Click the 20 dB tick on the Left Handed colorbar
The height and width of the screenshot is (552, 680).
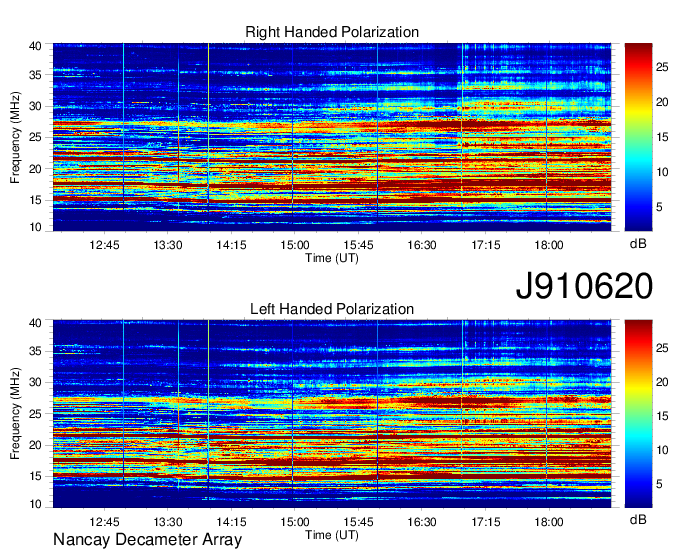(662, 382)
